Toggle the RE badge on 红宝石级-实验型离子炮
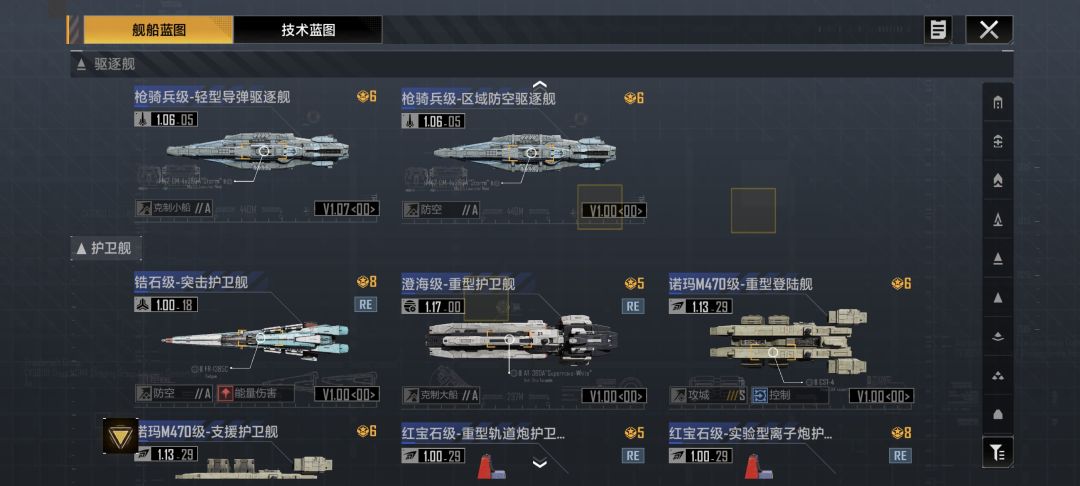1080x486 pixels. (x=900, y=455)
